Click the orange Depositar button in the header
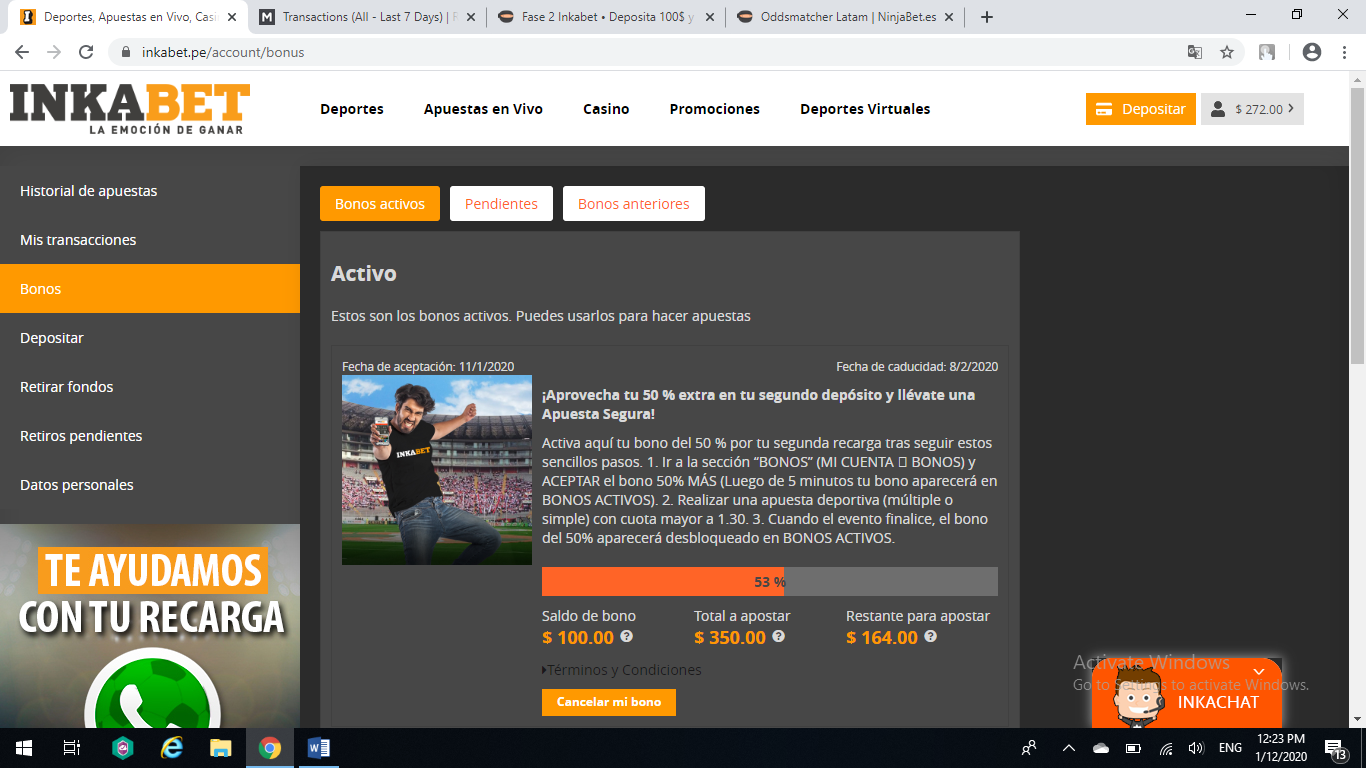The width and height of the screenshot is (1366, 768). [x=1141, y=109]
